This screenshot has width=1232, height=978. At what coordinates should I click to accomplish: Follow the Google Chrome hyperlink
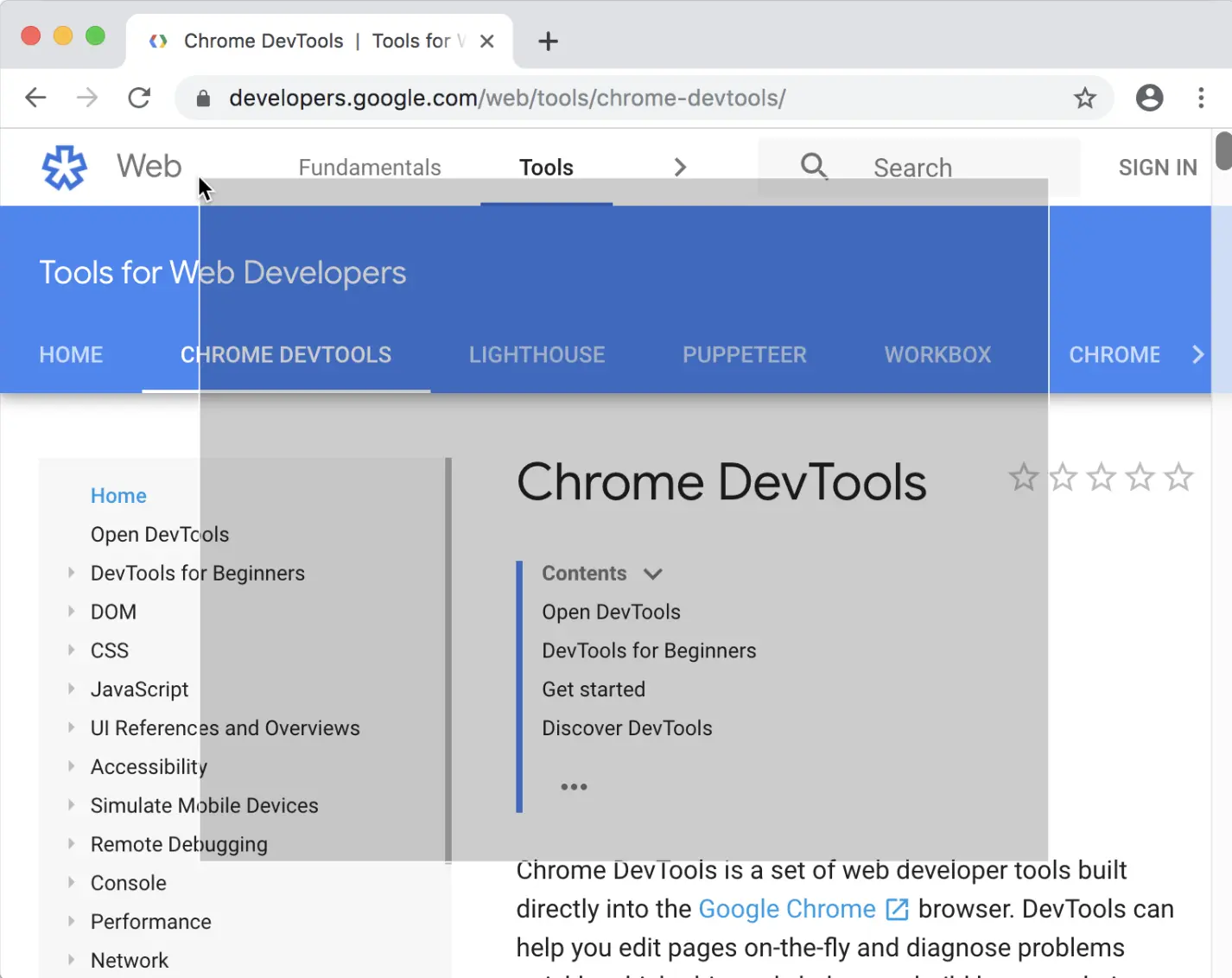(x=787, y=909)
